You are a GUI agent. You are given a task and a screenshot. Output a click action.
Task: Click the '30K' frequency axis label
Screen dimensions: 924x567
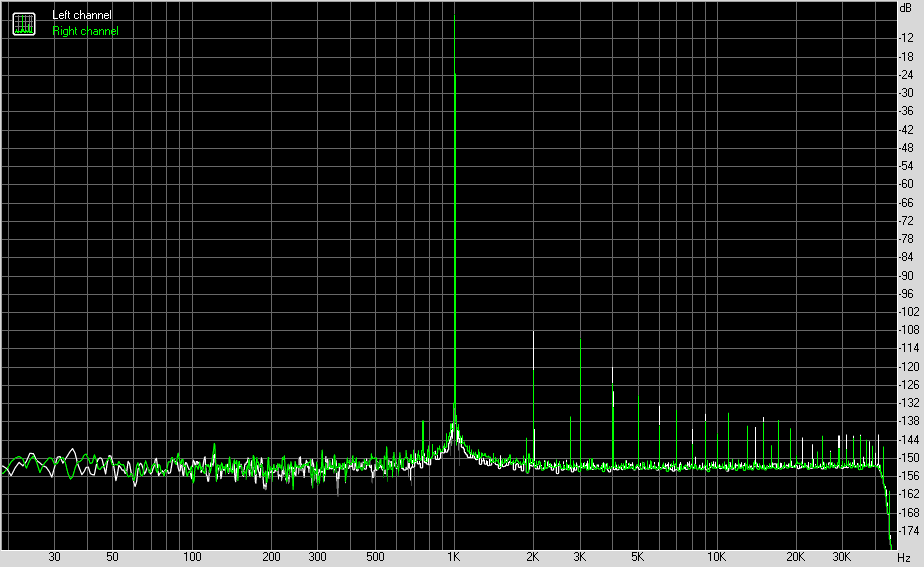pos(842,557)
